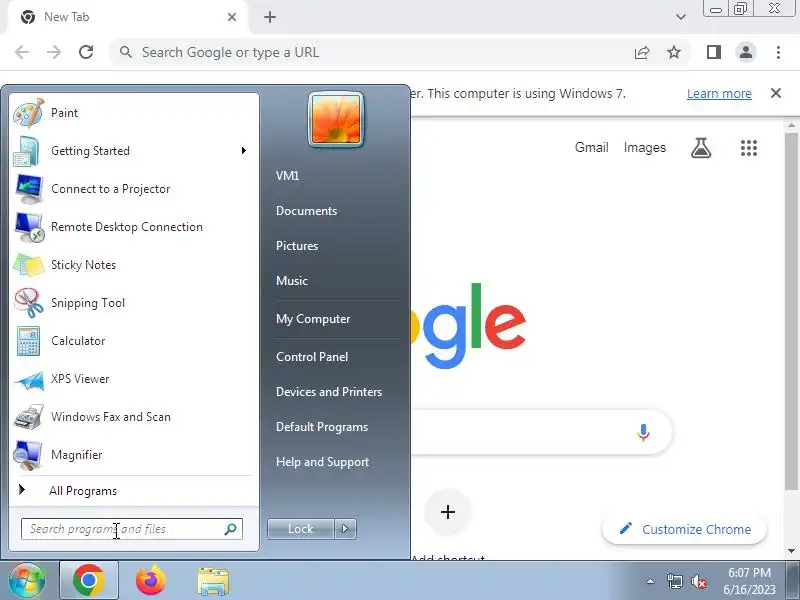The width and height of the screenshot is (800, 600).
Task: Show hidden tray icons
Action: coord(651,581)
